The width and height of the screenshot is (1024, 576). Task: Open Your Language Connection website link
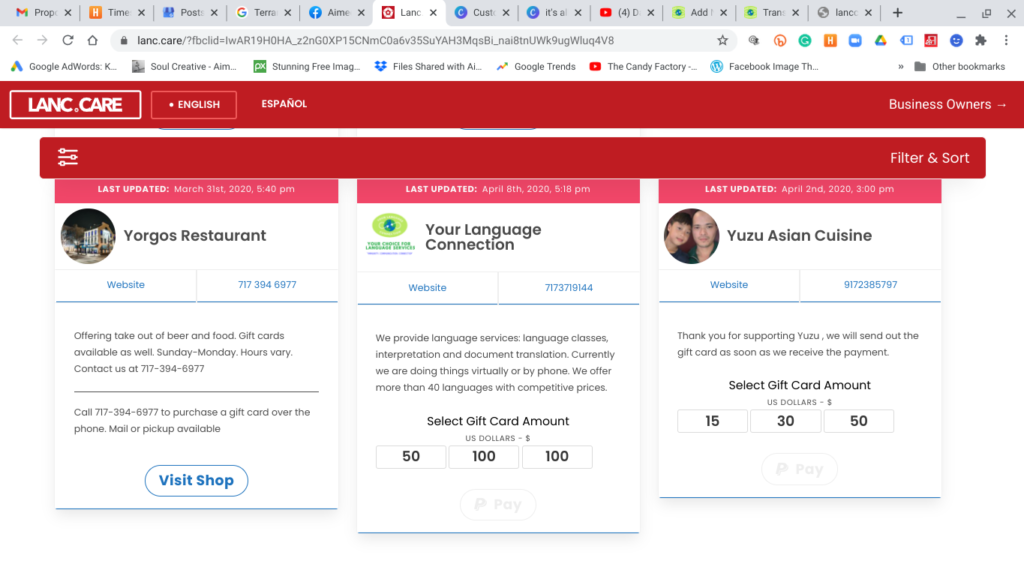427,287
